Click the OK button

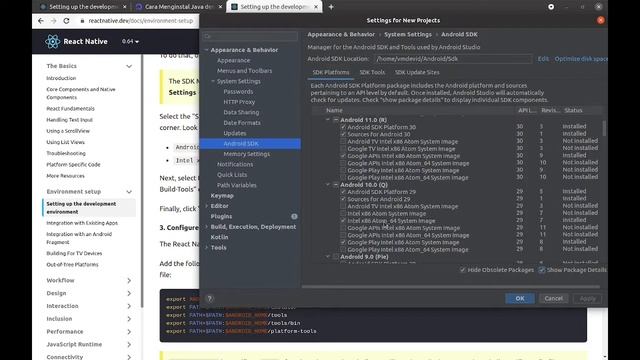pyautogui.click(x=520, y=298)
